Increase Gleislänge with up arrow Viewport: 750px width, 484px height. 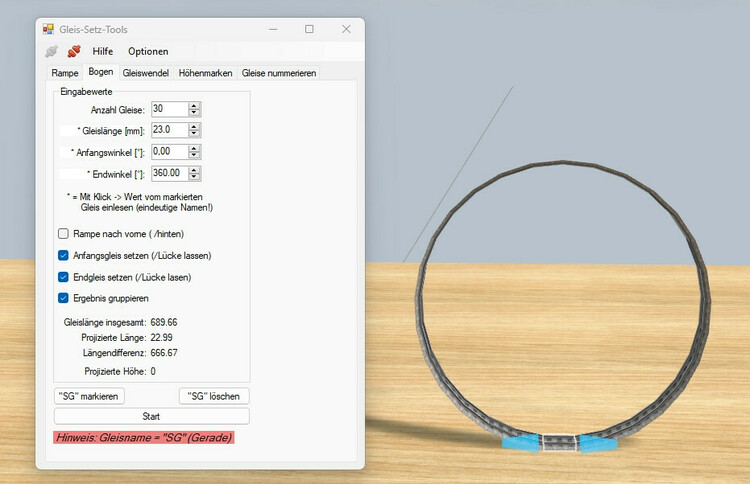tap(194, 127)
